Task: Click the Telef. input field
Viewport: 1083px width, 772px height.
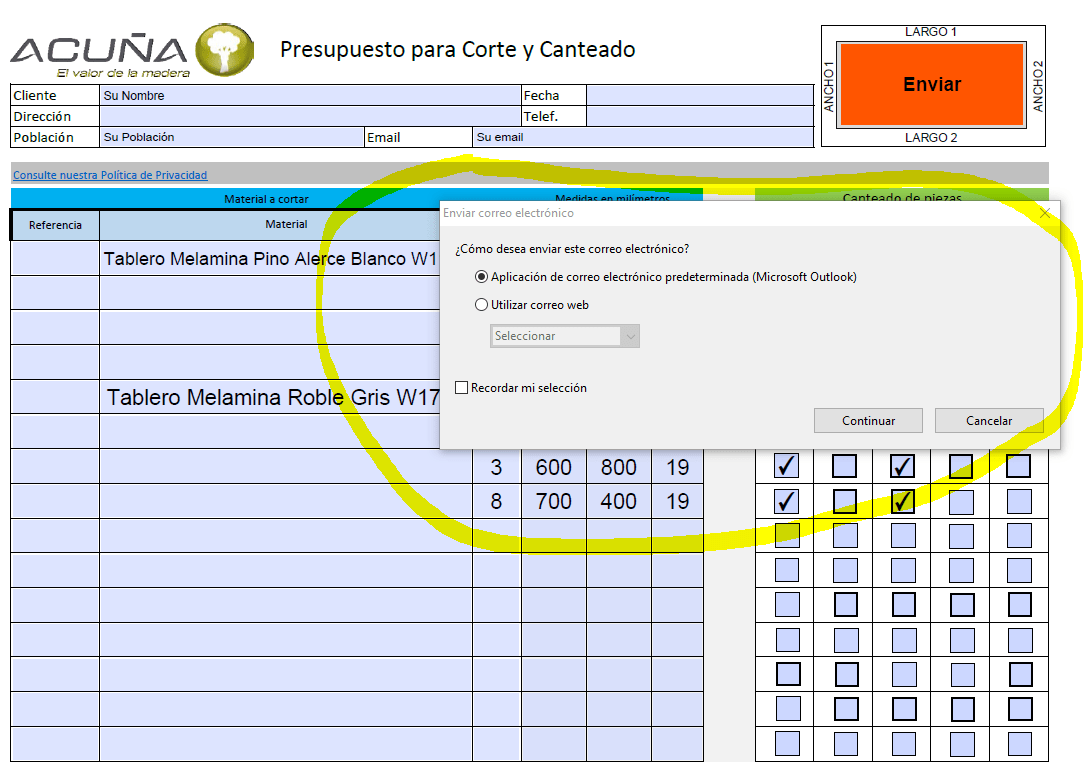Action: [700, 116]
